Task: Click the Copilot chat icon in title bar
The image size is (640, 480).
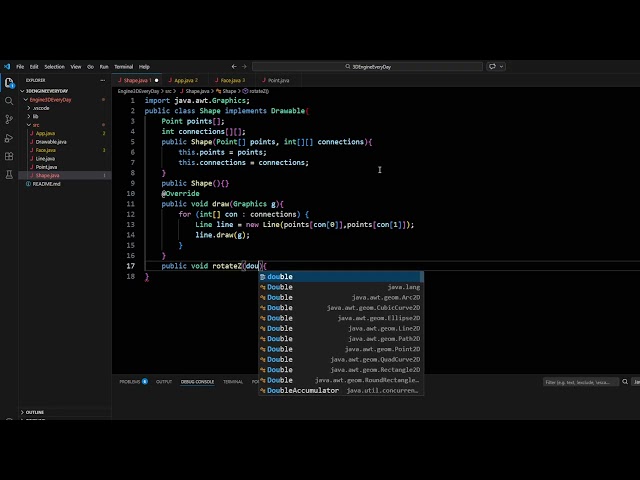Action: pyautogui.click(x=492, y=67)
